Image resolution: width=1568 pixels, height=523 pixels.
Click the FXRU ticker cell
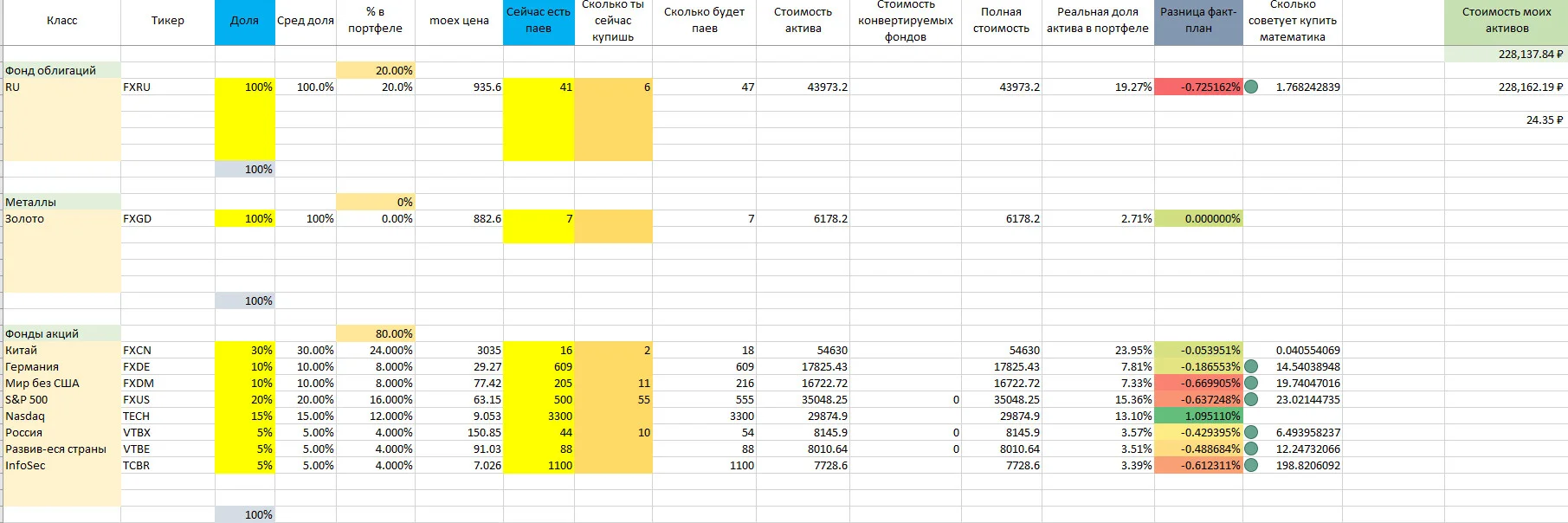pos(168,87)
